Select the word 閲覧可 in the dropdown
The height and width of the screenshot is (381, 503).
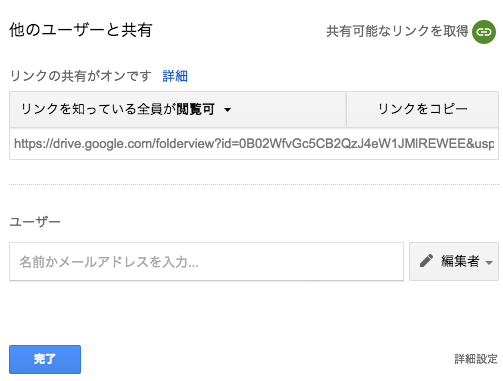point(195,109)
